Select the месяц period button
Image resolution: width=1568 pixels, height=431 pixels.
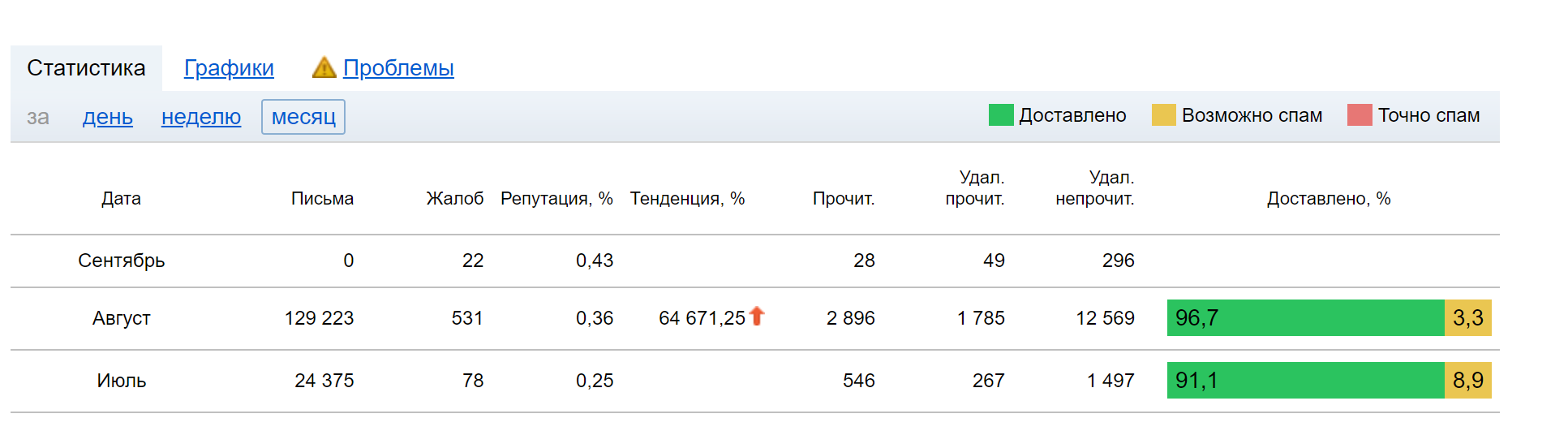coord(303,117)
